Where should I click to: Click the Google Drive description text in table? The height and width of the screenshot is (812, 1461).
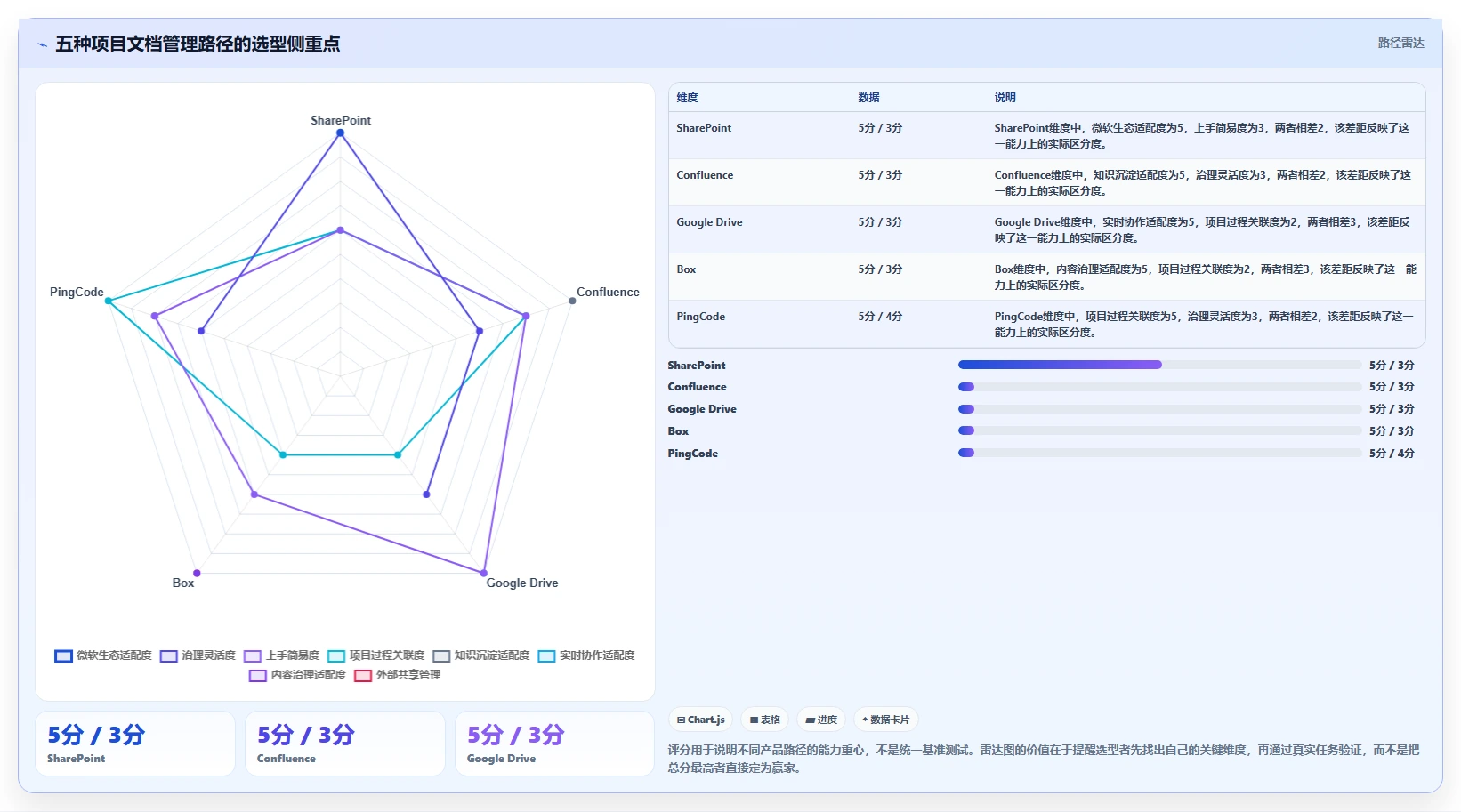click(x=1202, y=230)
